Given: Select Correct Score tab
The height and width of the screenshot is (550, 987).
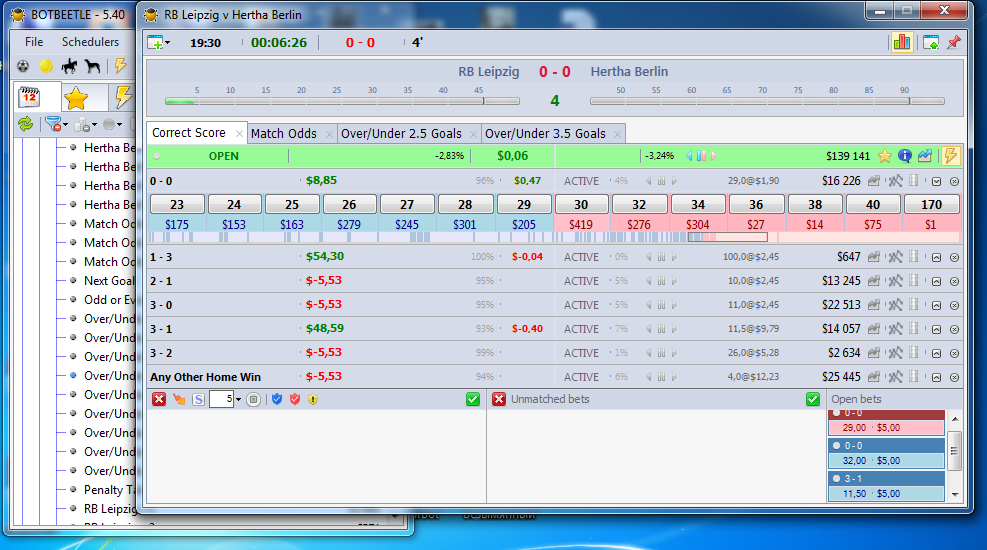Looking at the screenshot, I should (189, 133).
